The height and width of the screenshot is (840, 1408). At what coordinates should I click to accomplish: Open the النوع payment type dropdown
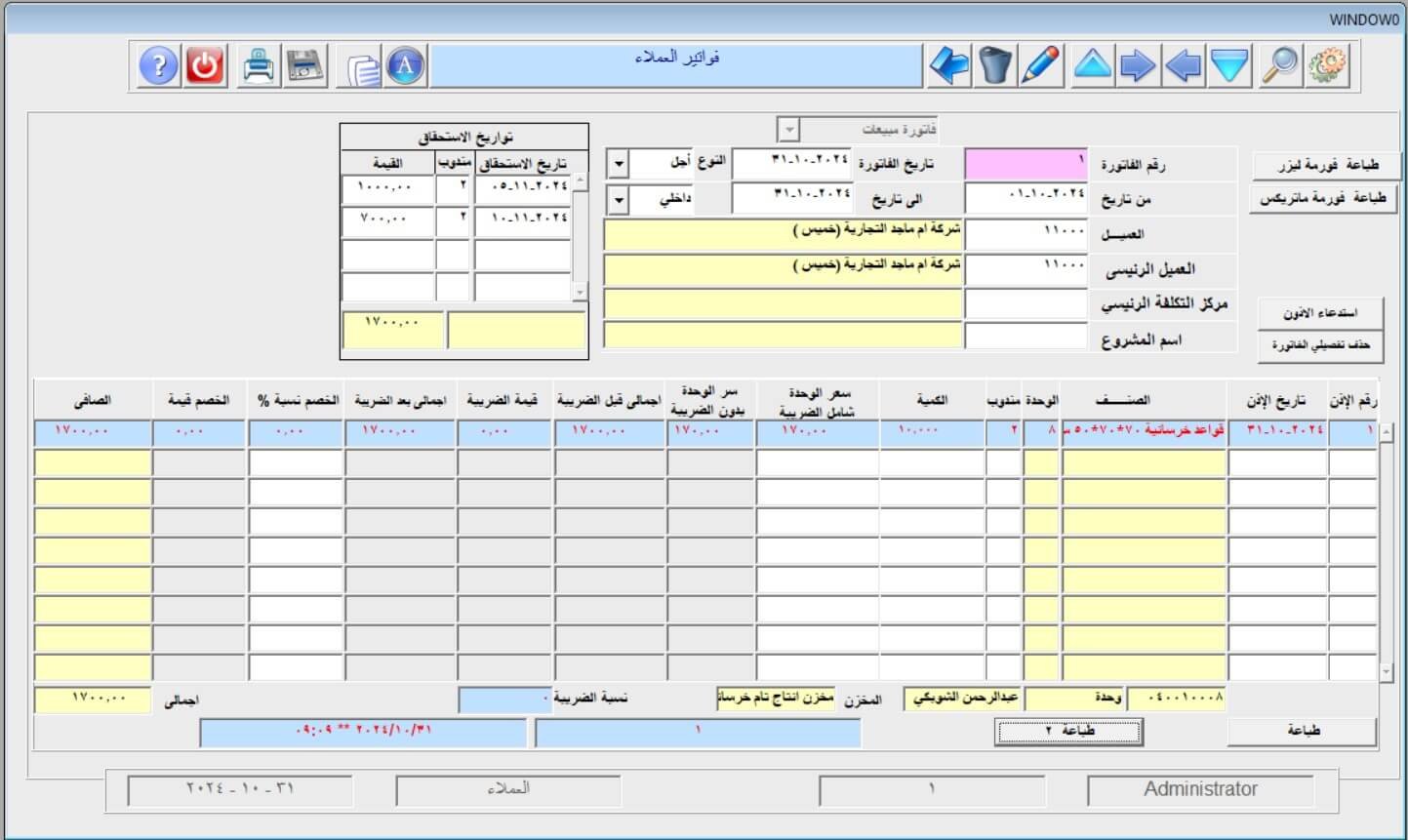(x=619, y=164)
